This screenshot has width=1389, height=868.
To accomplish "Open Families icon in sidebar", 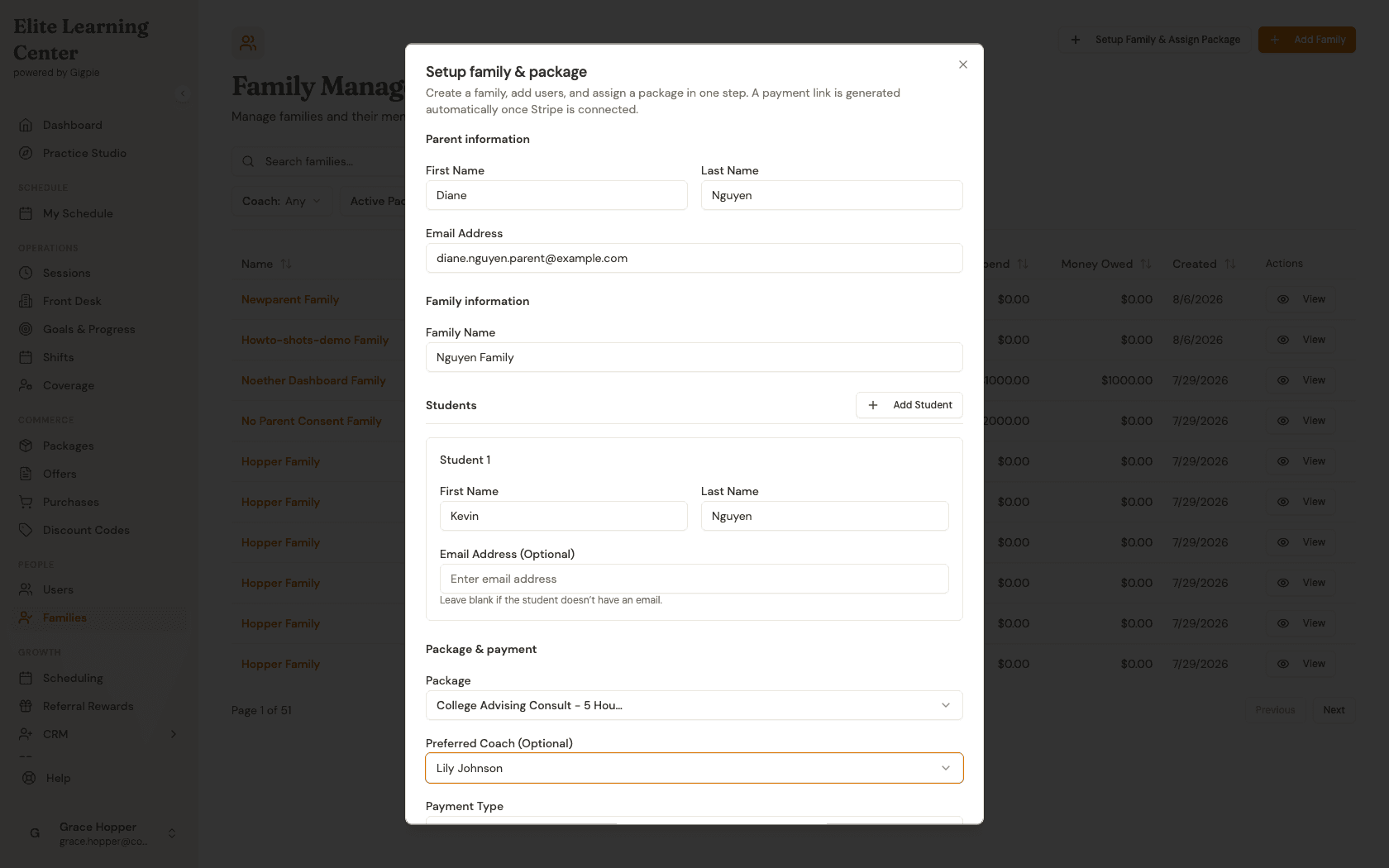I will click(26, 618).
